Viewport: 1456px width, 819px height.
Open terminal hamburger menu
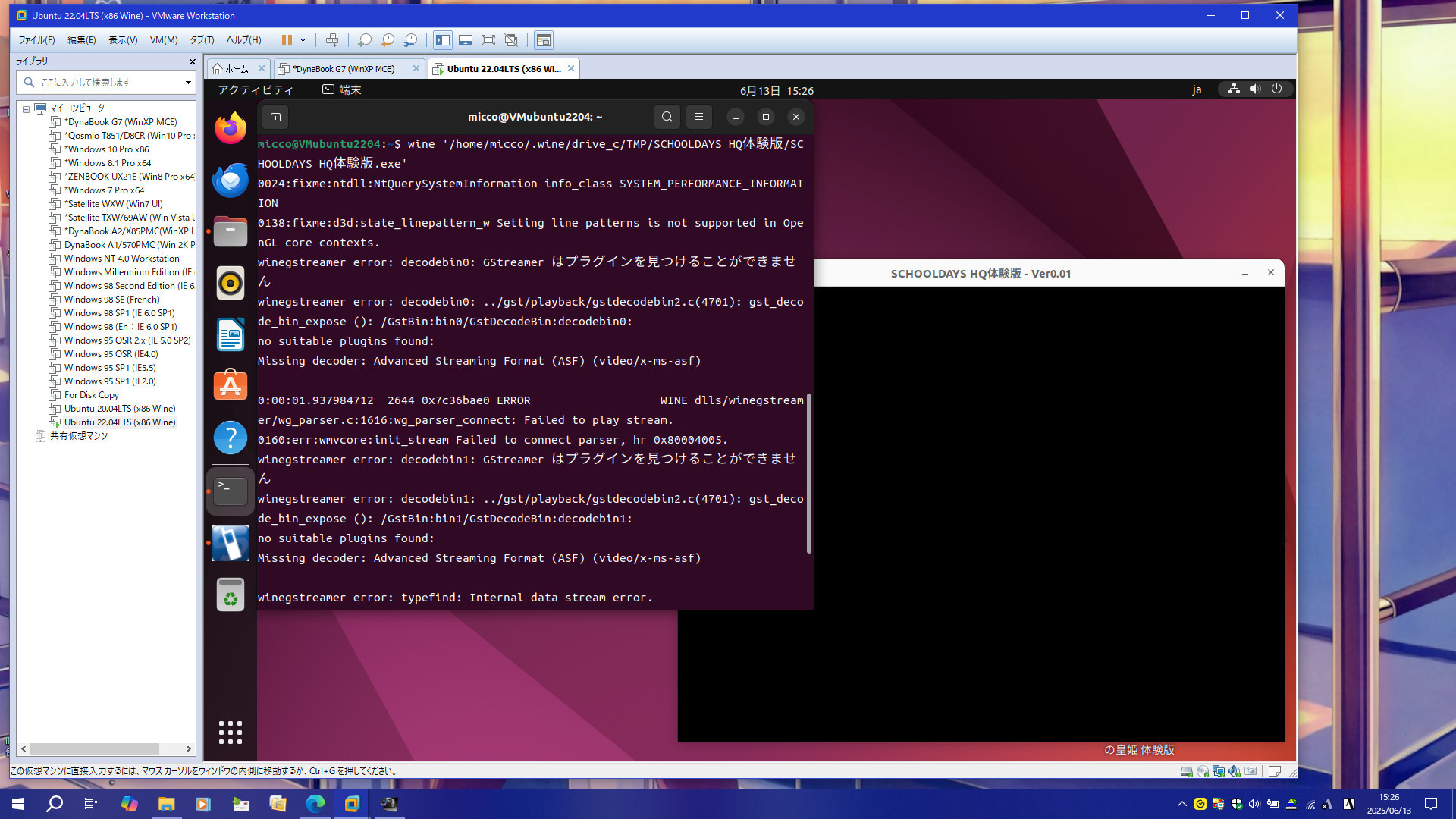pos(699,117)
